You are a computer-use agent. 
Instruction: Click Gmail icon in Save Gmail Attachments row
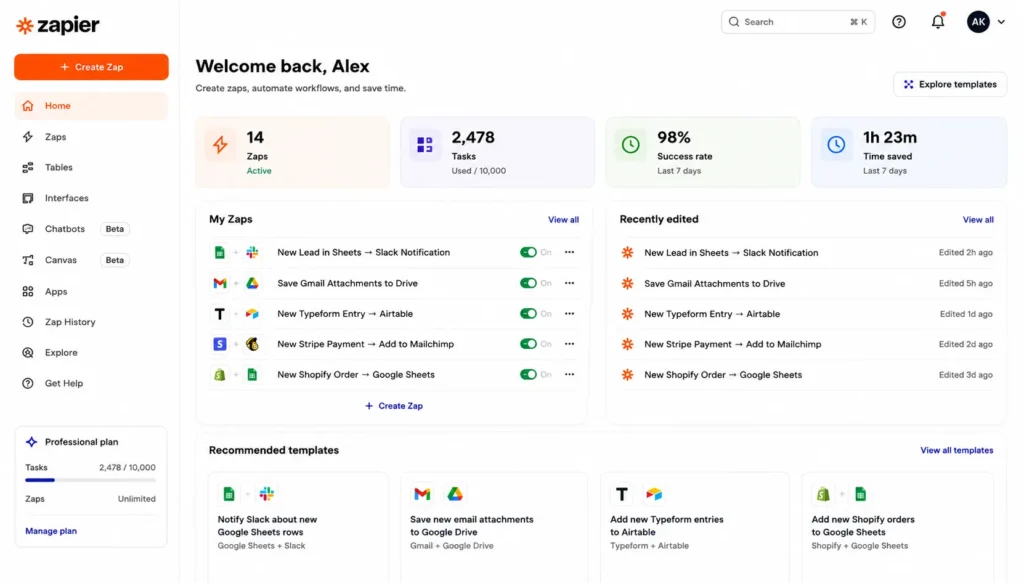point(220,283)
